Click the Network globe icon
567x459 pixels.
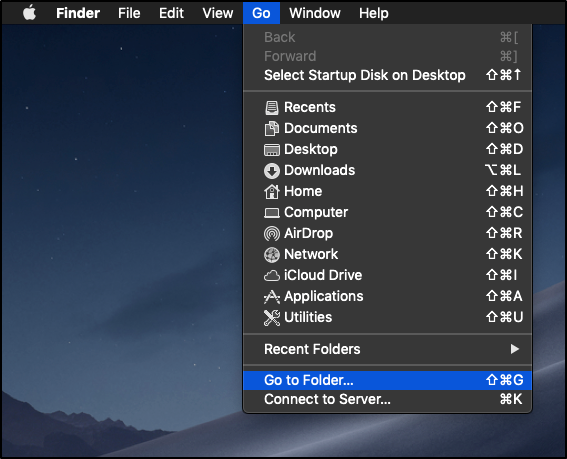click(x=272, y=255)
